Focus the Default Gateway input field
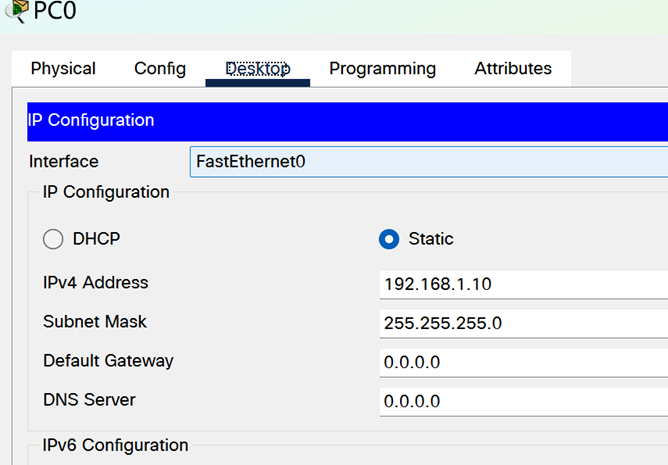 524,363
